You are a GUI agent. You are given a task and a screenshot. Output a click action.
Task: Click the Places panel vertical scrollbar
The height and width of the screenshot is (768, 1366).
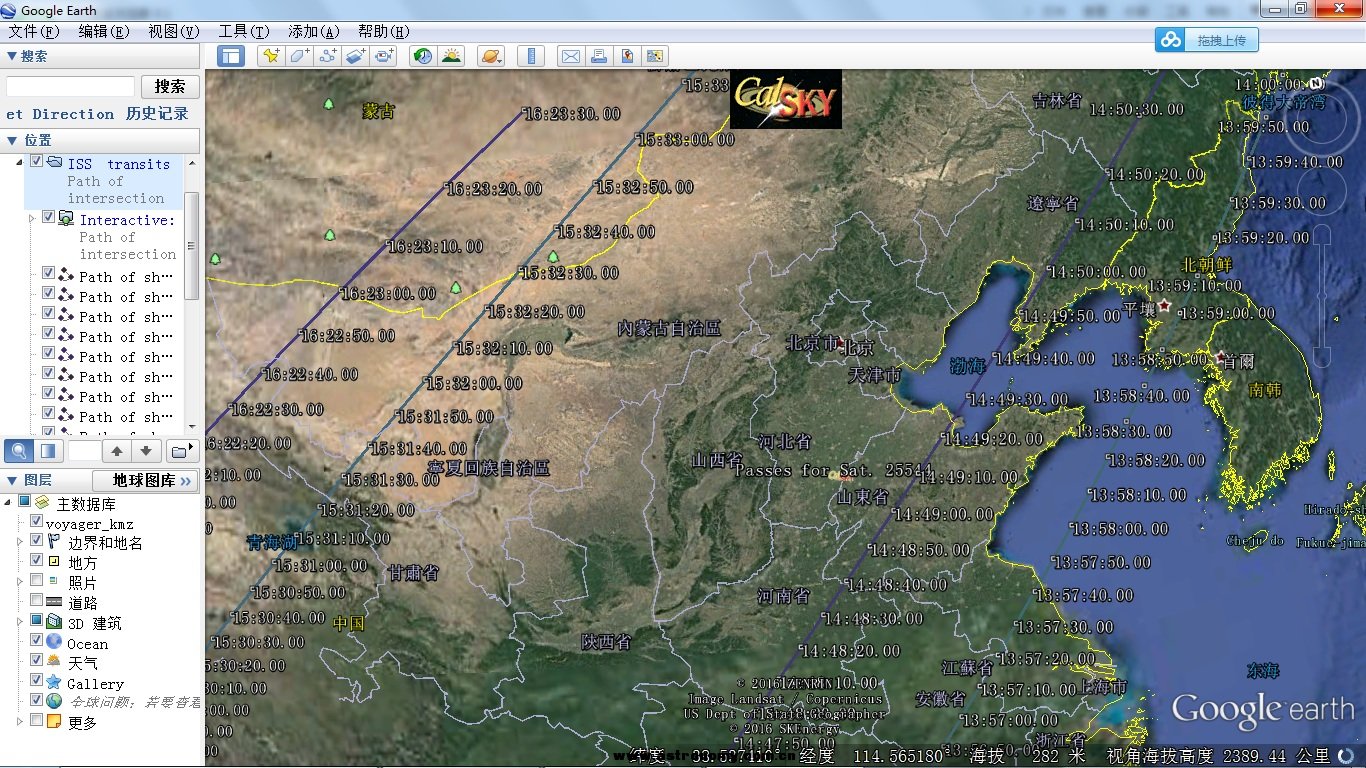192,245
